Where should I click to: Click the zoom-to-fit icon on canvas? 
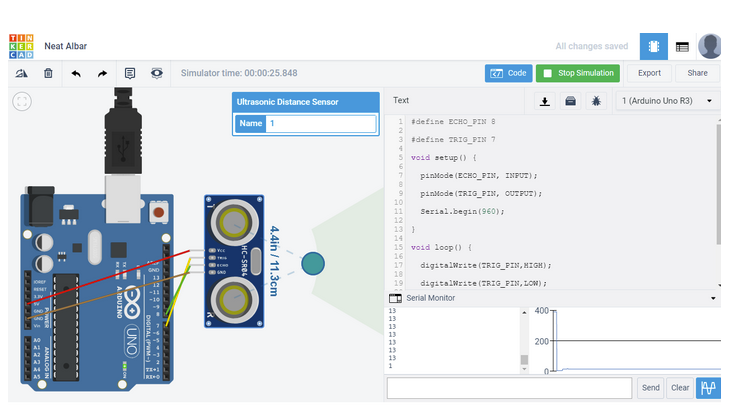[x=22, y=101]
